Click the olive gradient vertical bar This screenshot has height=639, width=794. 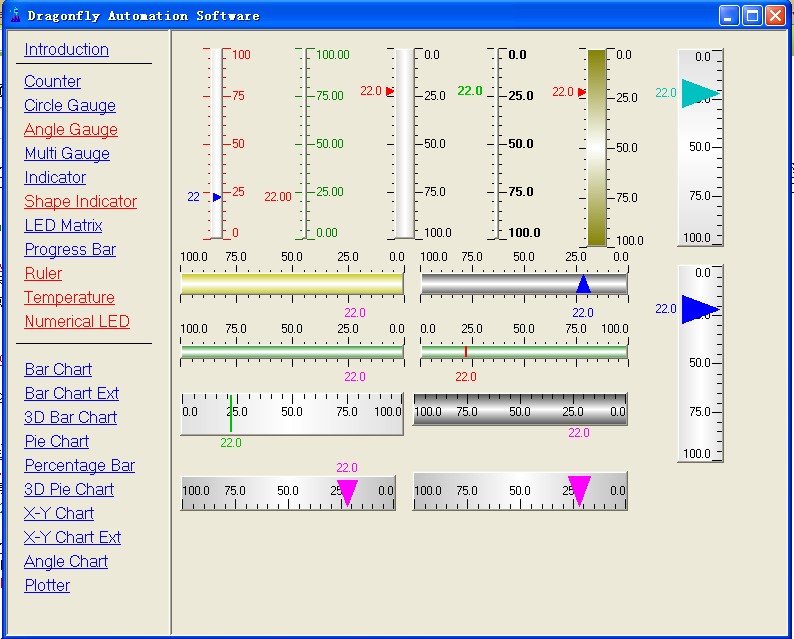(597, 147)
